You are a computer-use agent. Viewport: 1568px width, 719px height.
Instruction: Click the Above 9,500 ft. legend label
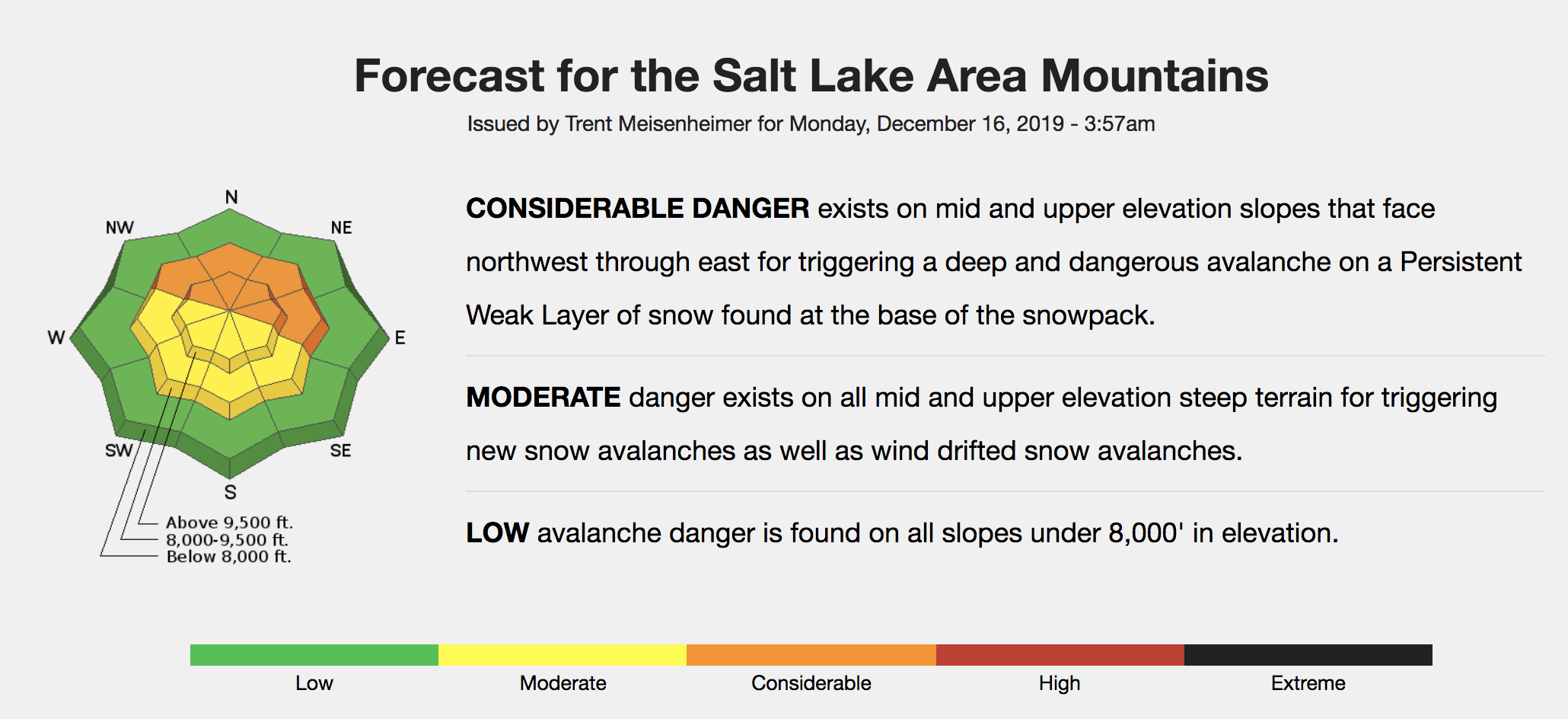tap(229, 522)
